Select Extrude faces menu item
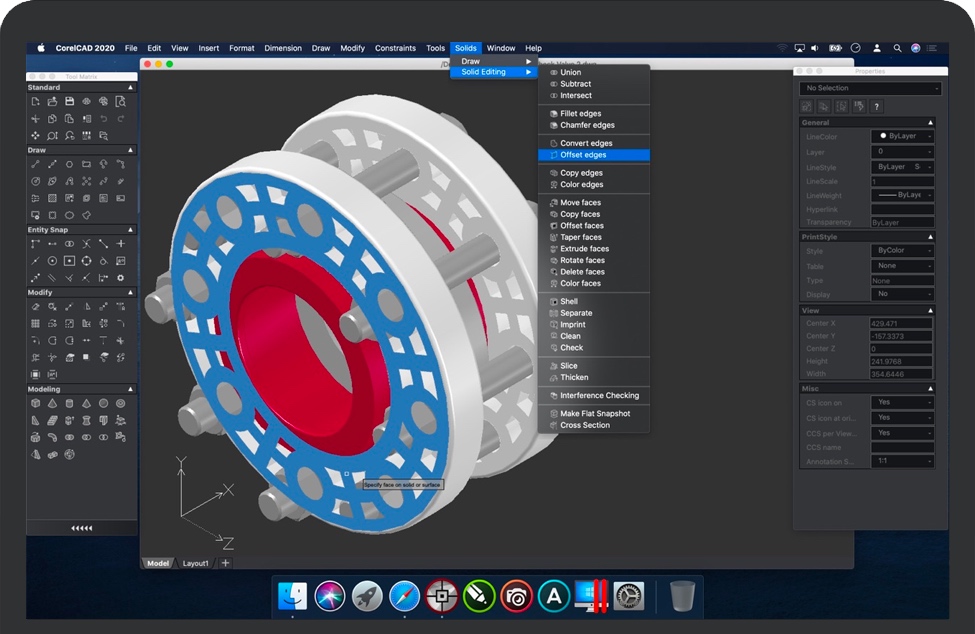 click(x=584, y=249)
